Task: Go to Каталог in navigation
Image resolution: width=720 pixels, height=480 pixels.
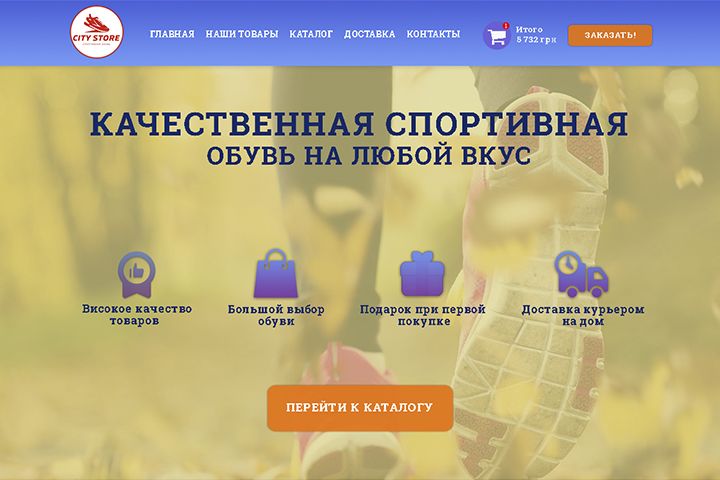Action: pos(311,34)
